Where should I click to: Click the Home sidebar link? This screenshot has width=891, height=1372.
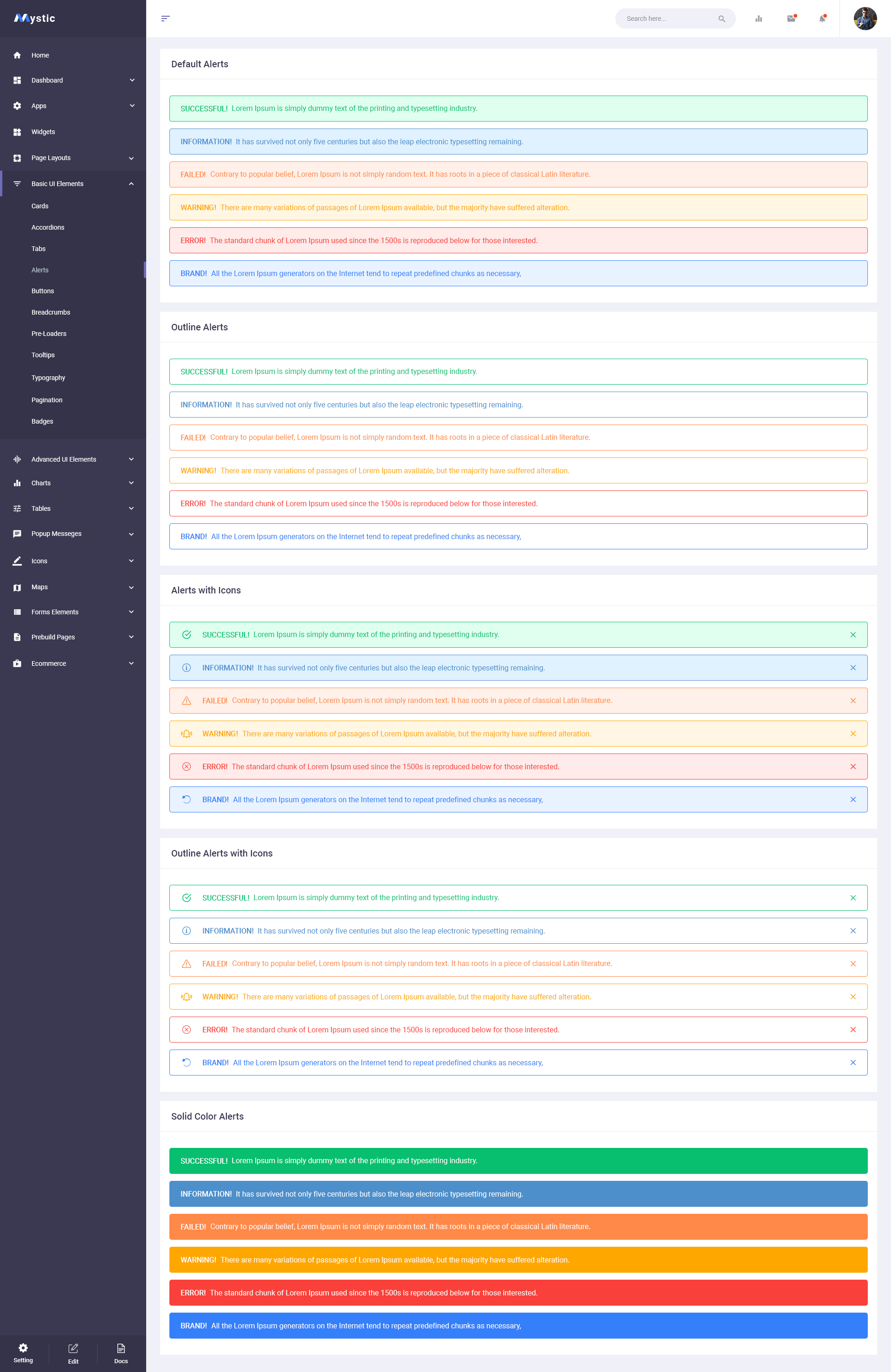pyautogui.click(x=40, y=55)
